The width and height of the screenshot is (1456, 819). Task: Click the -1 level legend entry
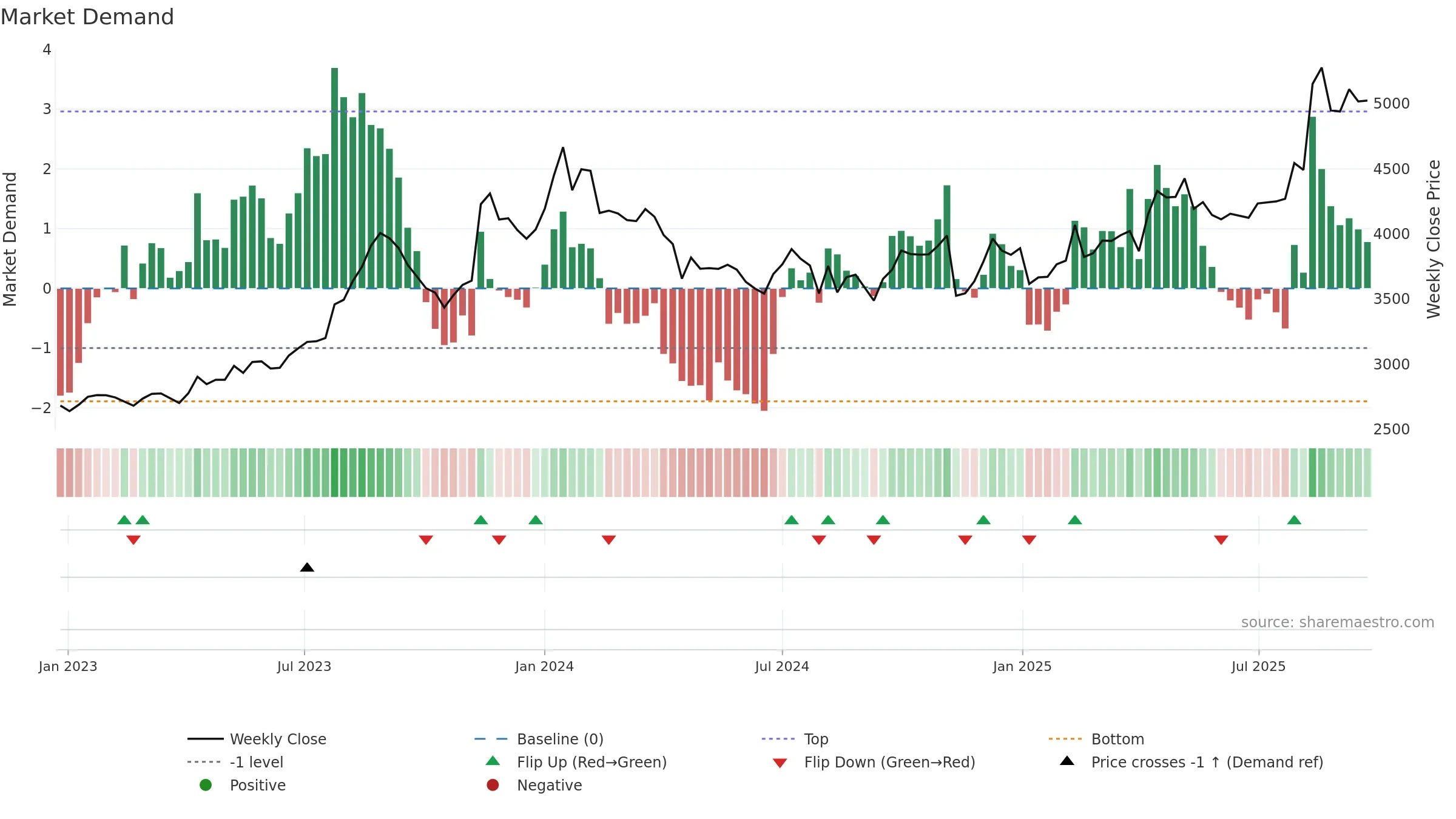point(235,762)
